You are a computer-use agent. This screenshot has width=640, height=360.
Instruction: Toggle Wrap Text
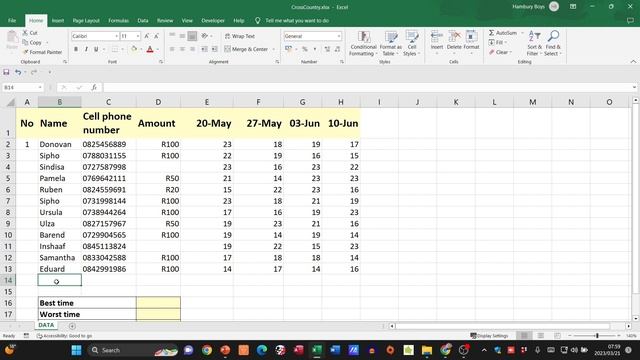tap(240, 36)
